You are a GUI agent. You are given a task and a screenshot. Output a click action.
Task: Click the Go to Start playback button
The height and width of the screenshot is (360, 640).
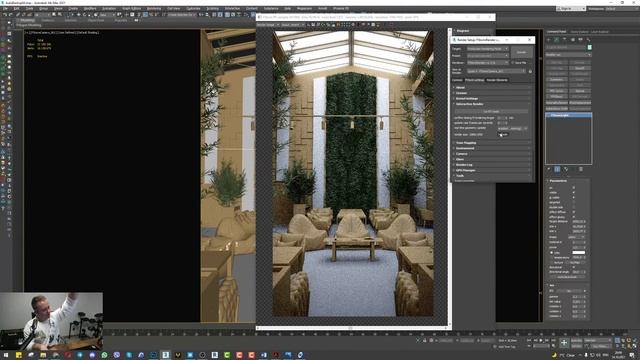pyautogui.click(x=529, y=340)
